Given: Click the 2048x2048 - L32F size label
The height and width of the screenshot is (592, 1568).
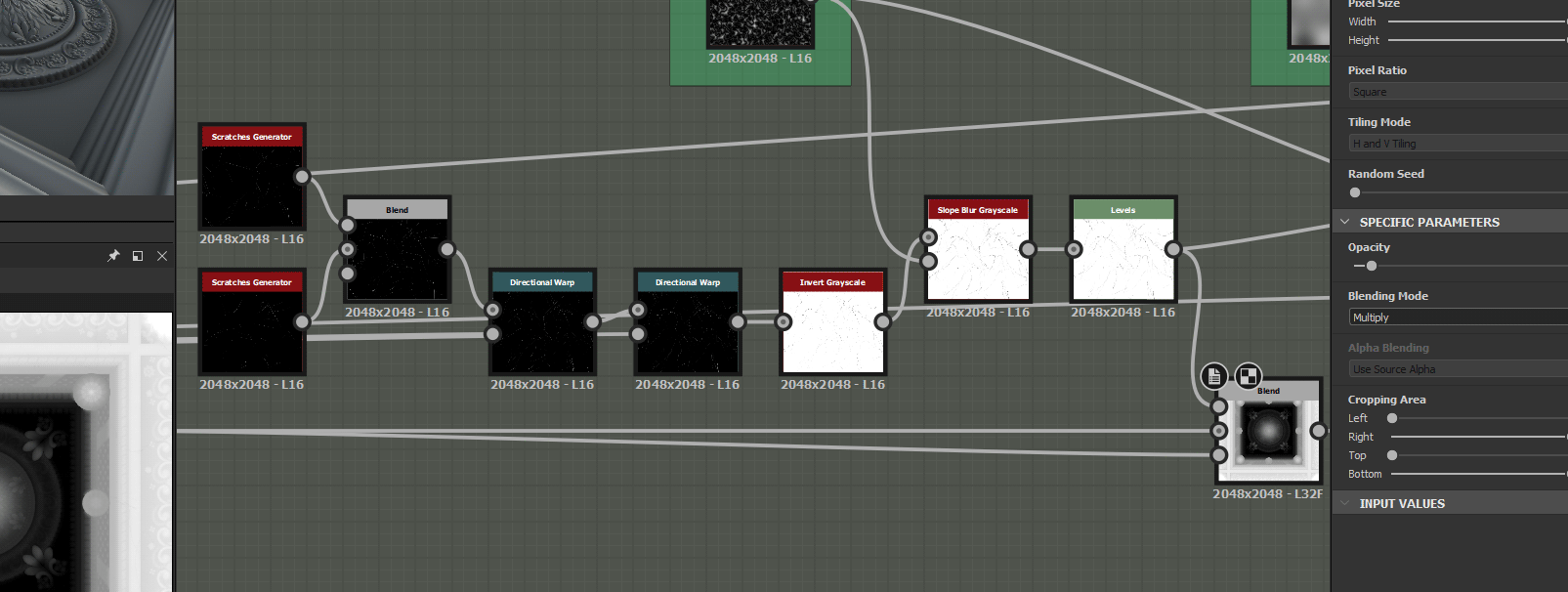Looking at the screenshot, I should click(1267, 493).
